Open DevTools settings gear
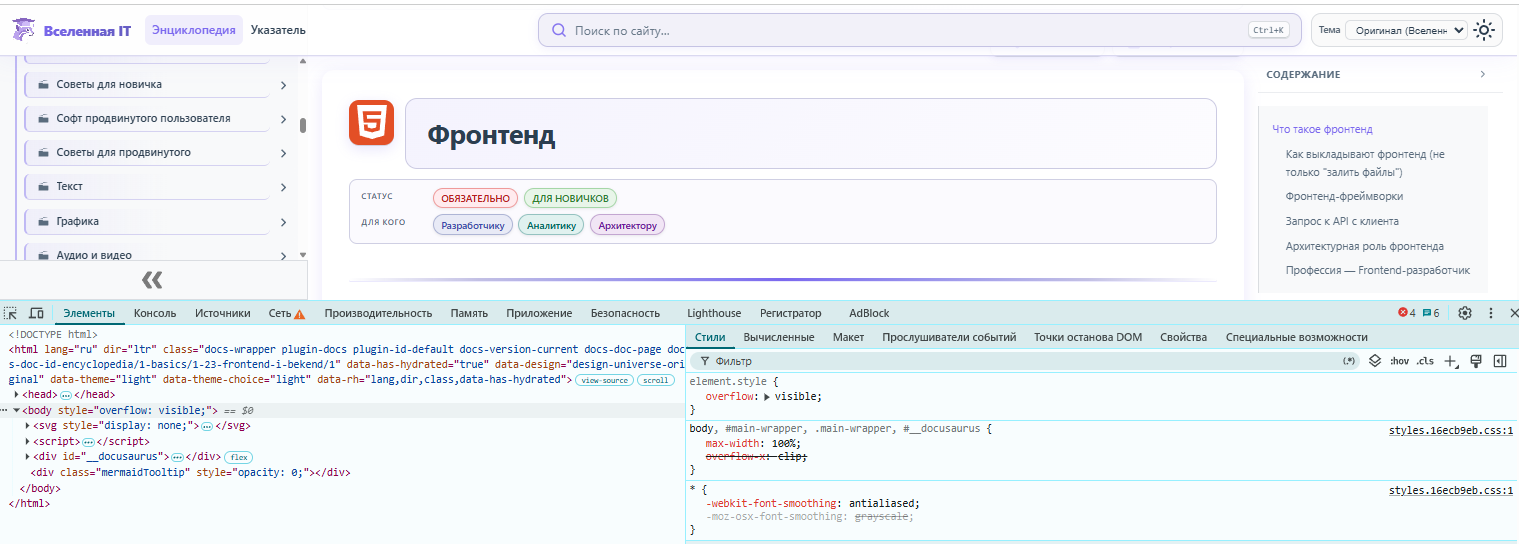This screenshot has height=544, width=1519. pyautogui.click(x=1465, y=313)
